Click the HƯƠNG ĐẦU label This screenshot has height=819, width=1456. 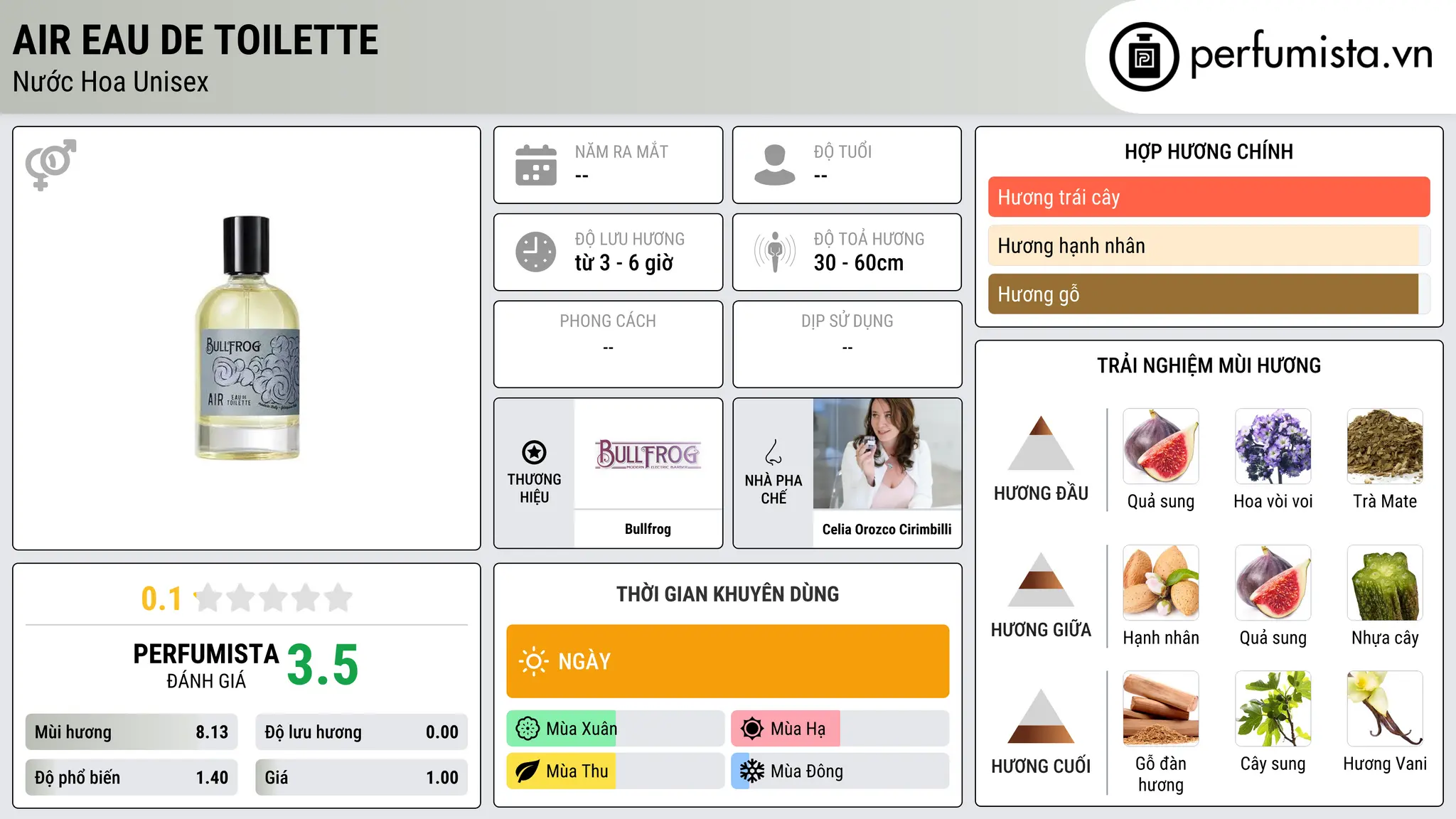click(x=1041, y=493)
